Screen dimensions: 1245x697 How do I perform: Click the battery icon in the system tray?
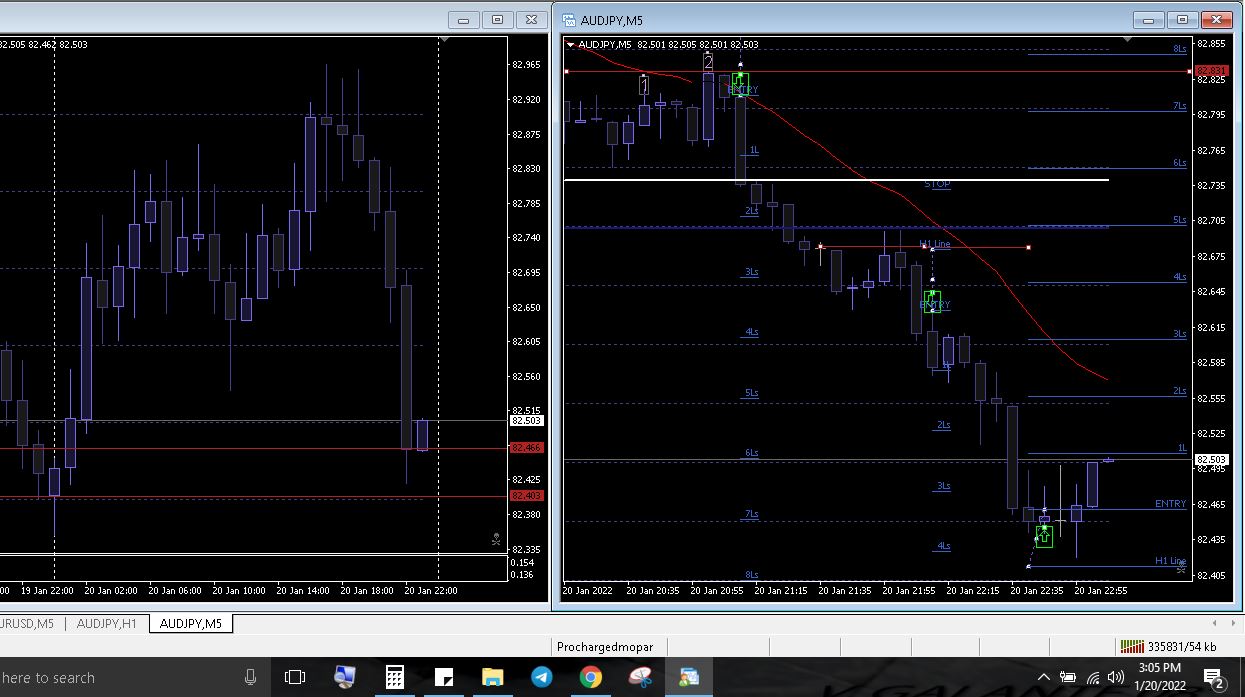(x=1068, y=677)
